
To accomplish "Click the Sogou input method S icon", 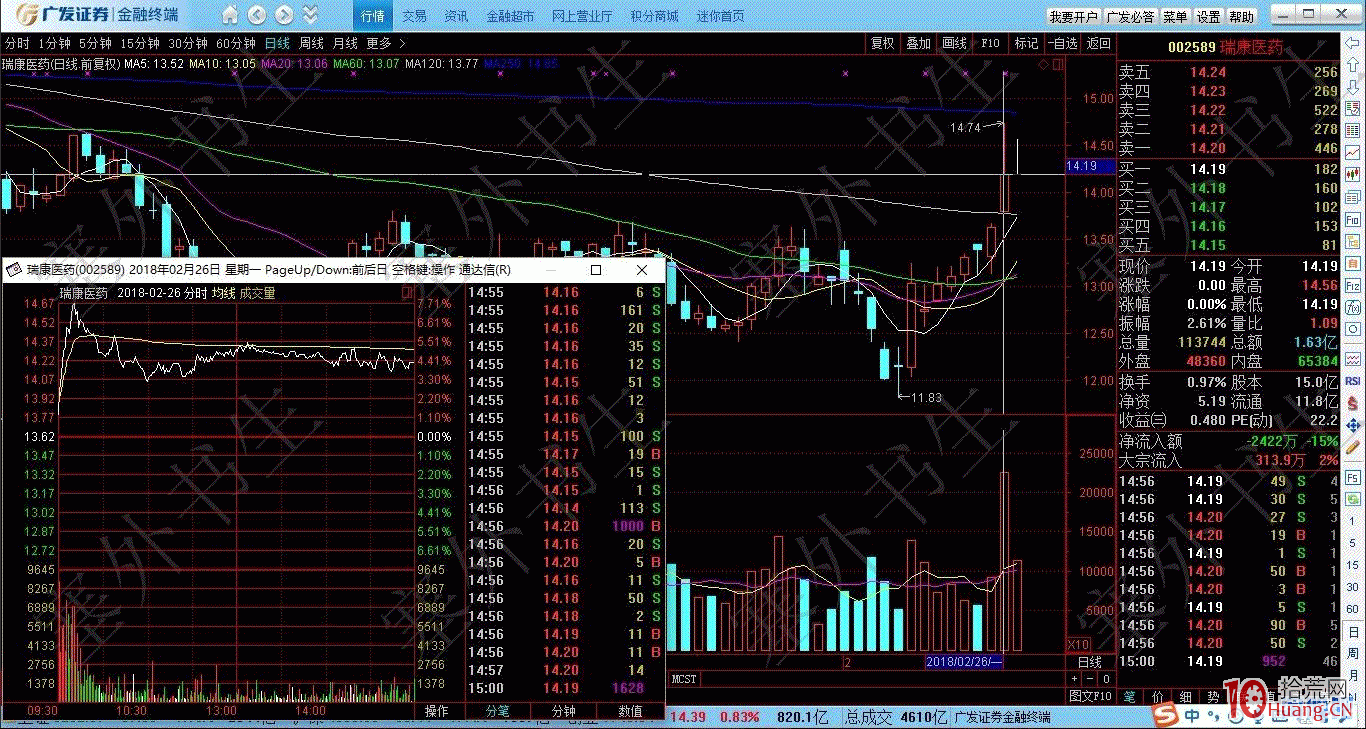I will [1164, 715].
